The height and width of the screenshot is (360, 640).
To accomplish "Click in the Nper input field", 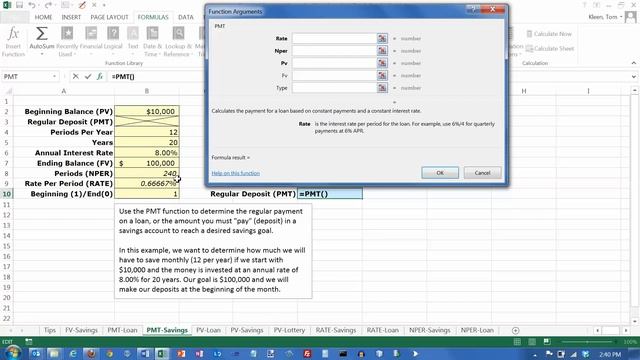I will pyautogui.click(x=334, y=51).
